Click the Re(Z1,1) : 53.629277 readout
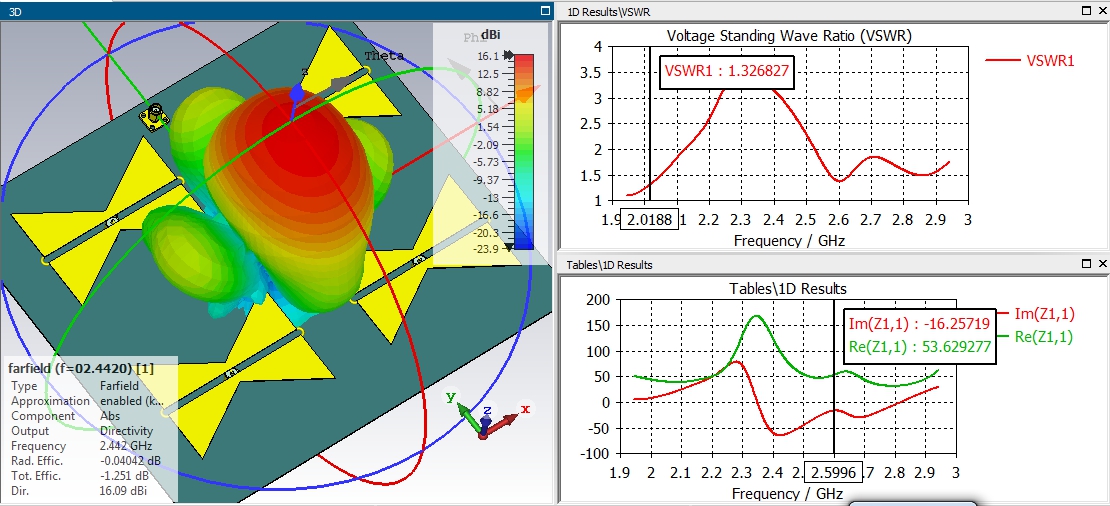Screen dimensions: 1110x506 (919, 347)
